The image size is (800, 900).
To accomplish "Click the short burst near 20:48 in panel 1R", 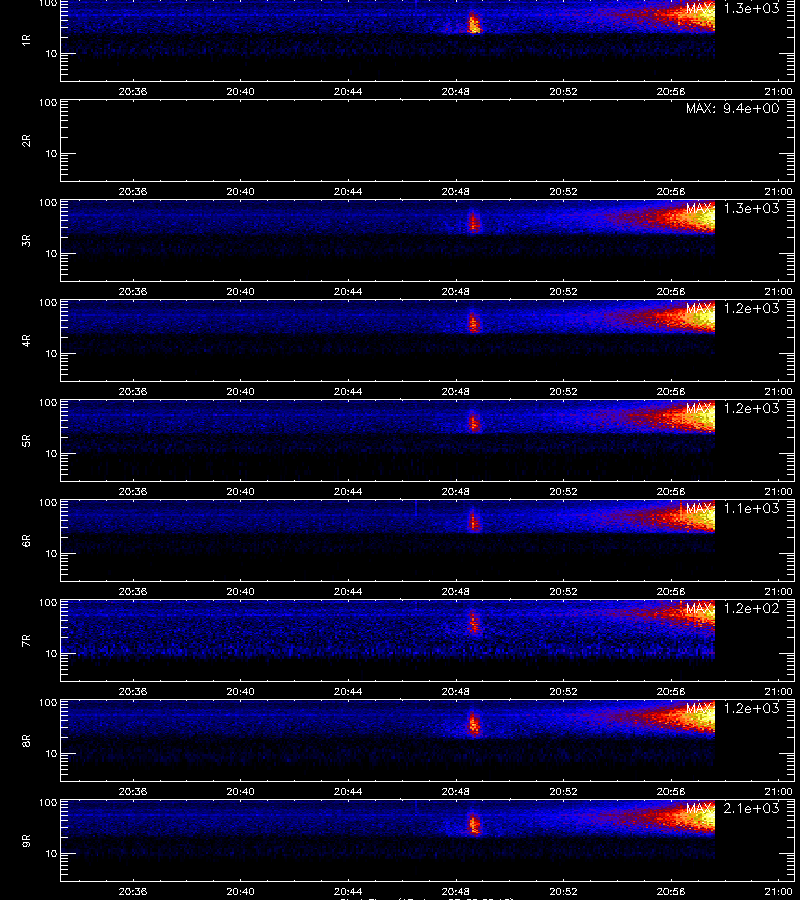I will [x=474, y=24].
